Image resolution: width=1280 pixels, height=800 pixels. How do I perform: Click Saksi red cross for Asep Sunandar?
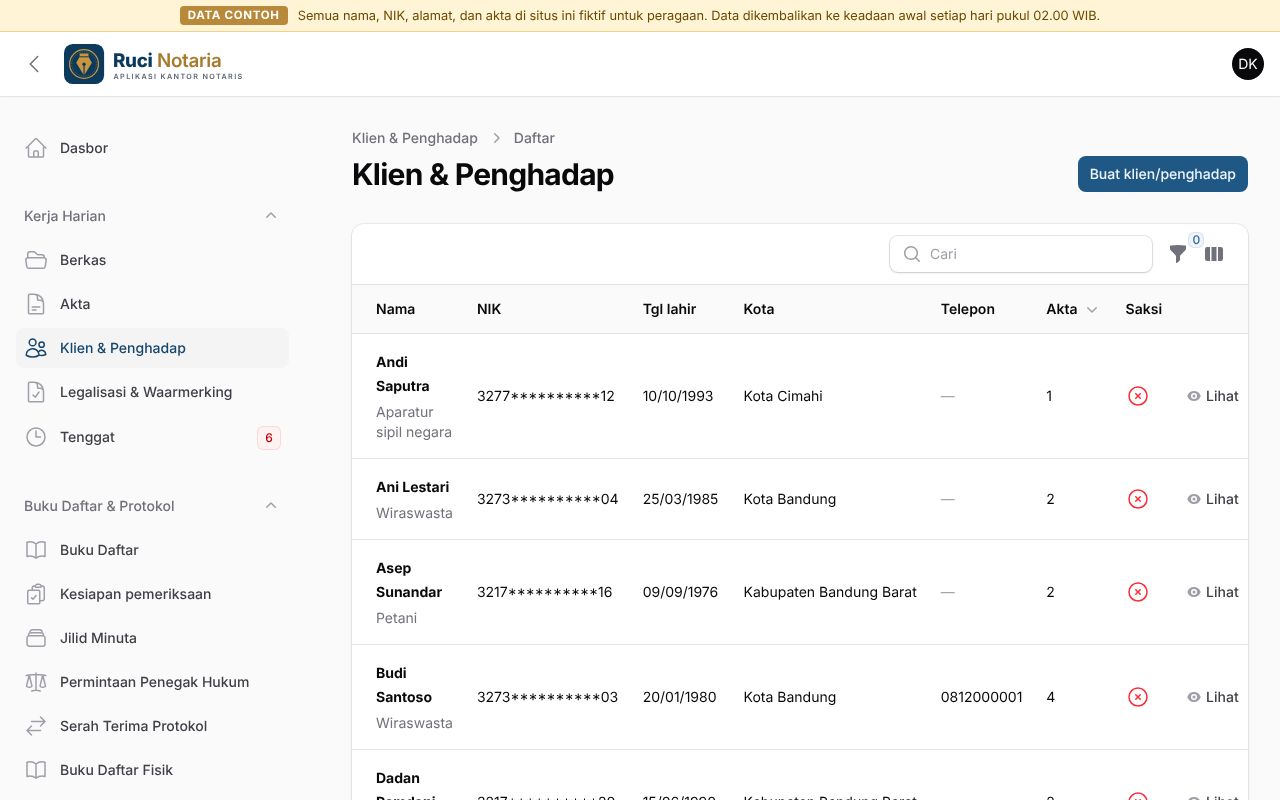pos(1138,592)
